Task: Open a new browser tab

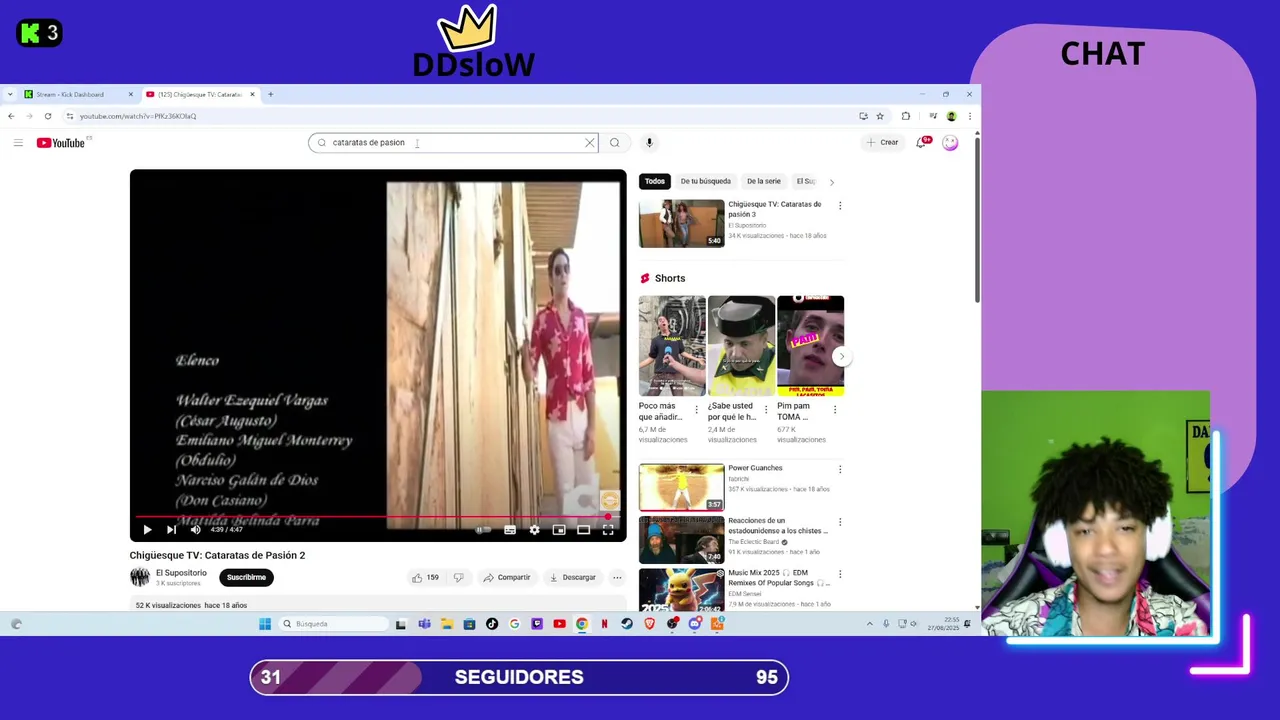Action: pyautogui.click(x=271, y=94)
